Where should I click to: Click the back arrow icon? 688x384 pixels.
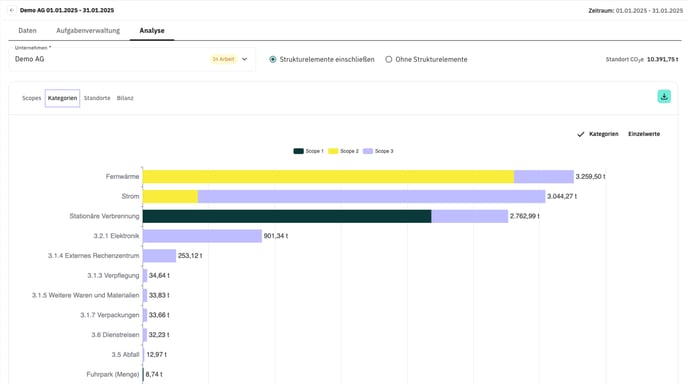(x=12, y=10)
